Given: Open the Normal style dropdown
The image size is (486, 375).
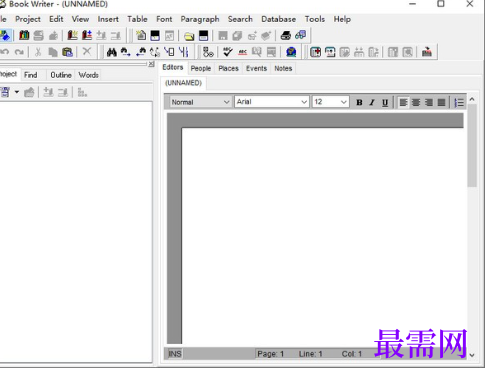Looking at the screenshot, I should [x=227, y=102].
